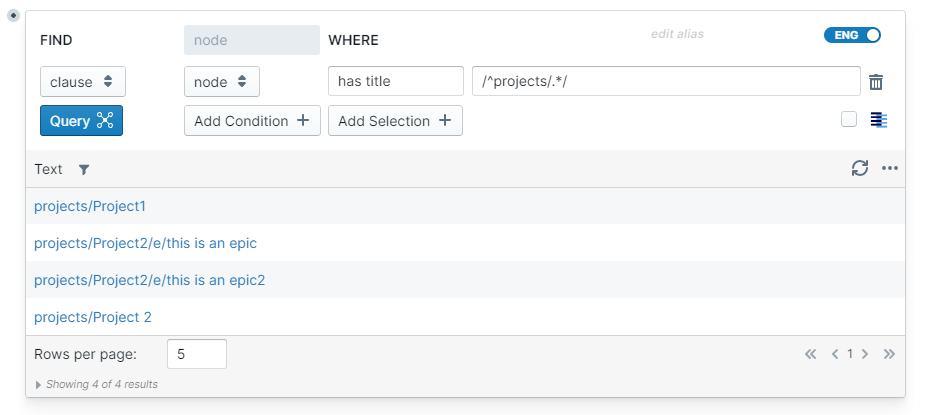This screenshot has width=934, height=415.
Task: Click the refresh results icon
Action: pos(860,168)
